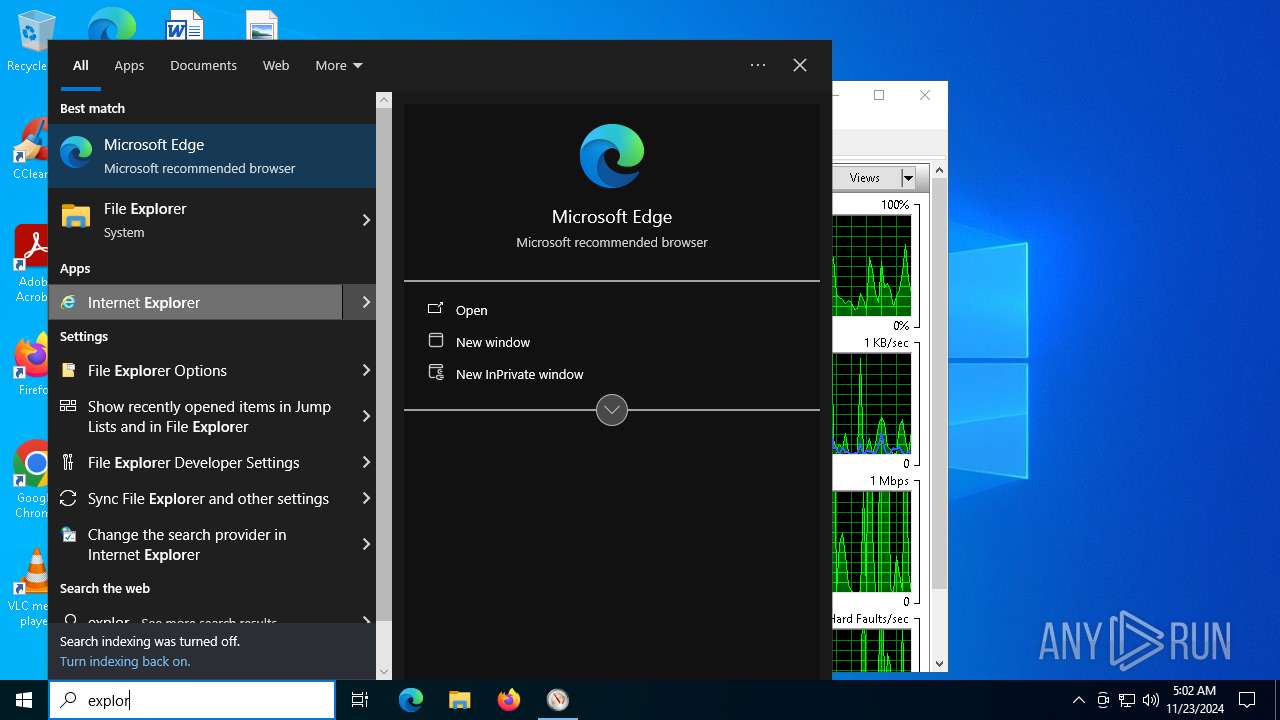Image resolution: width=1280 pixels, height=720 pixels.
Task: Click the large Microsoft Edge logo in preview
Action: pyautogui.click(x=612, y=156)
